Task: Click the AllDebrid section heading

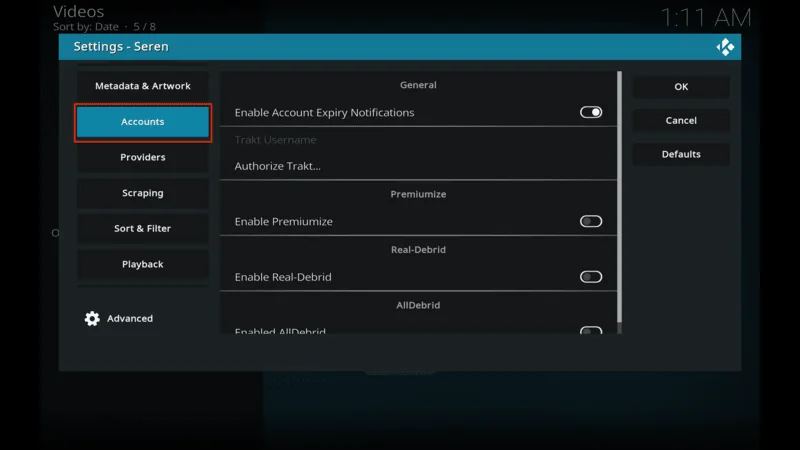Action: (418, 305)
